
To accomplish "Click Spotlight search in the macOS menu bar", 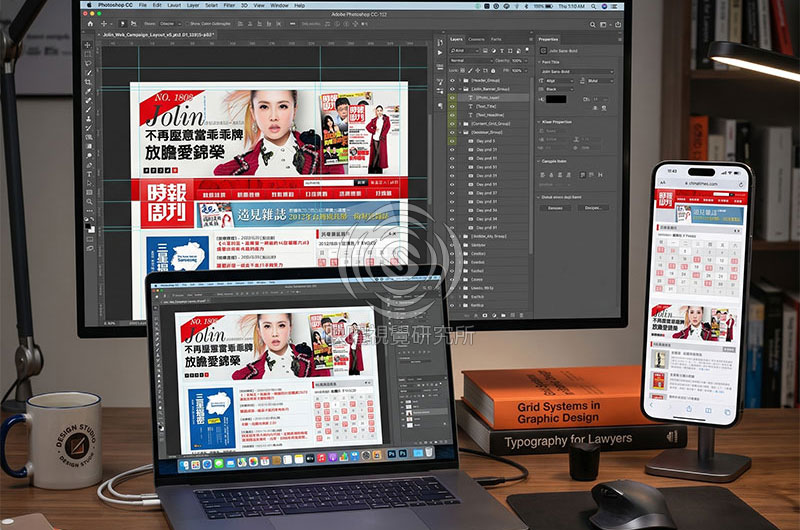I will click(593, 6).
